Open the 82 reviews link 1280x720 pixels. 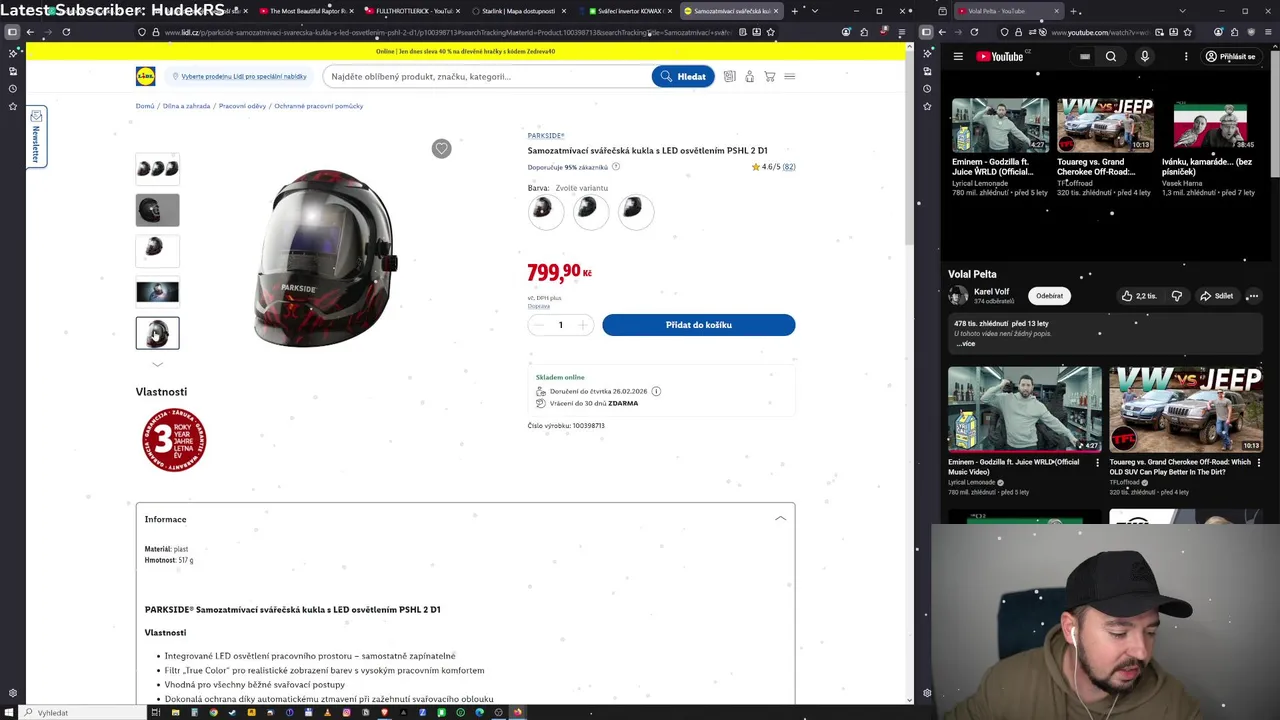789,167
